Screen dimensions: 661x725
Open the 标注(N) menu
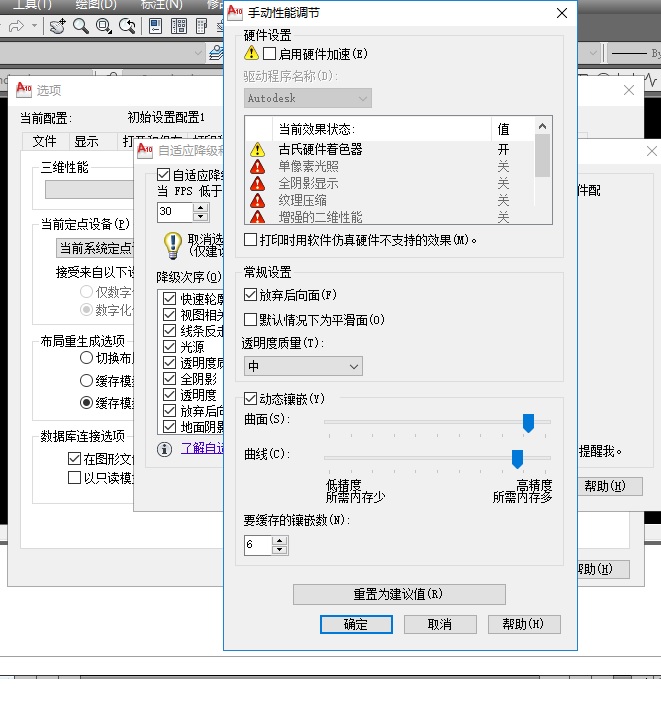(x=162, y=5)
